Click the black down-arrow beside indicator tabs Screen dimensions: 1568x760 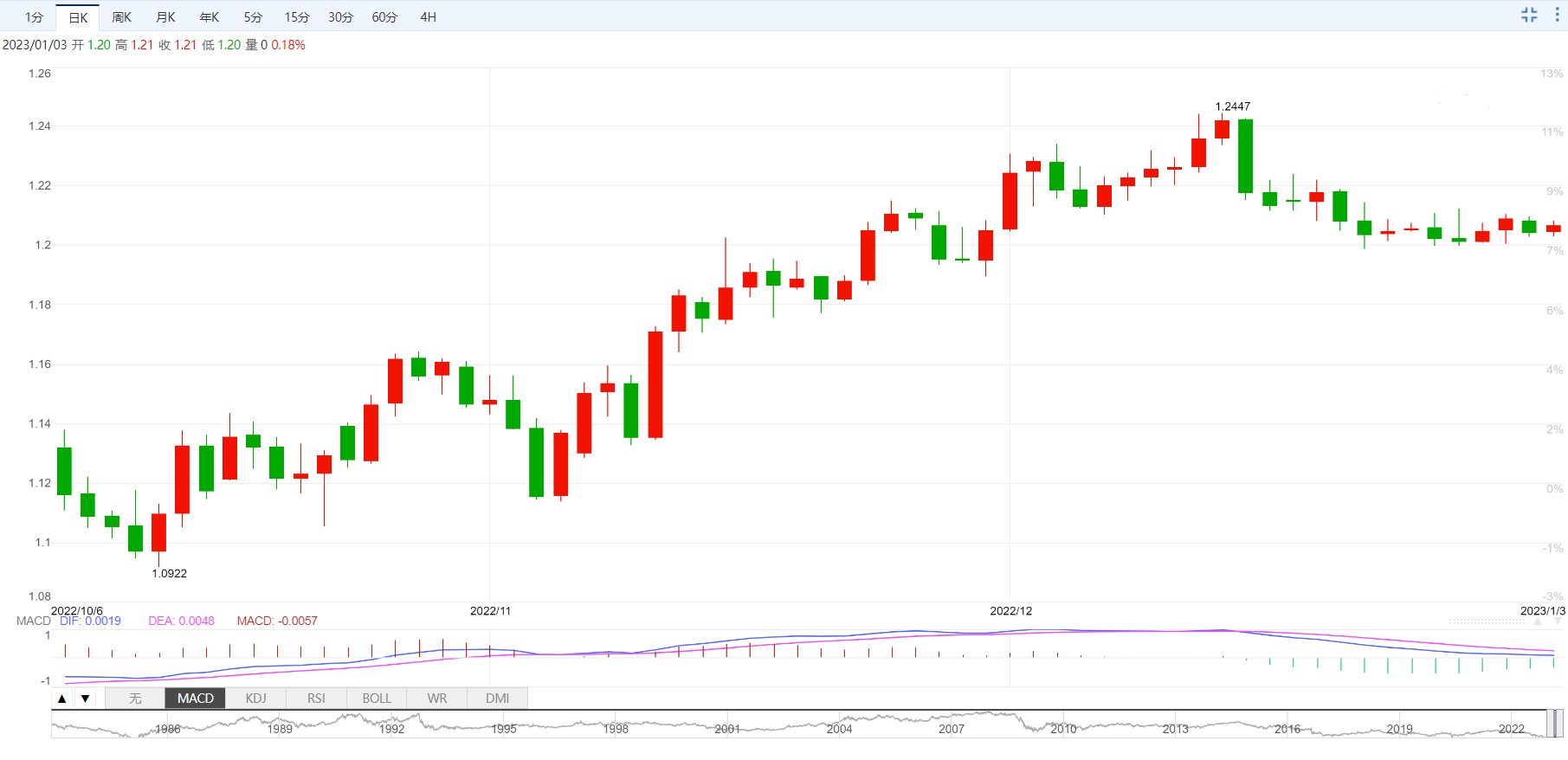85,699
